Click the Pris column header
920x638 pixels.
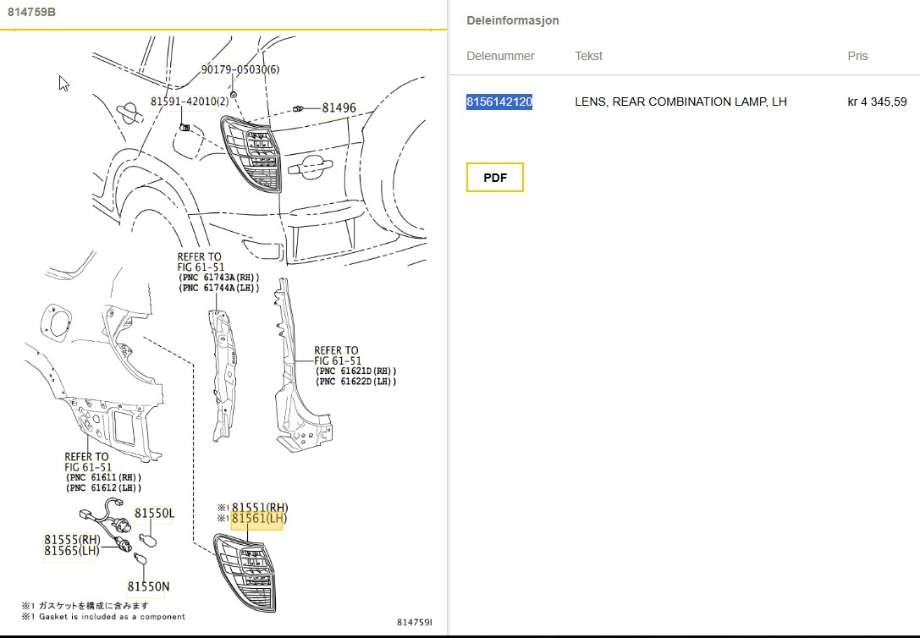pos(858,56)
